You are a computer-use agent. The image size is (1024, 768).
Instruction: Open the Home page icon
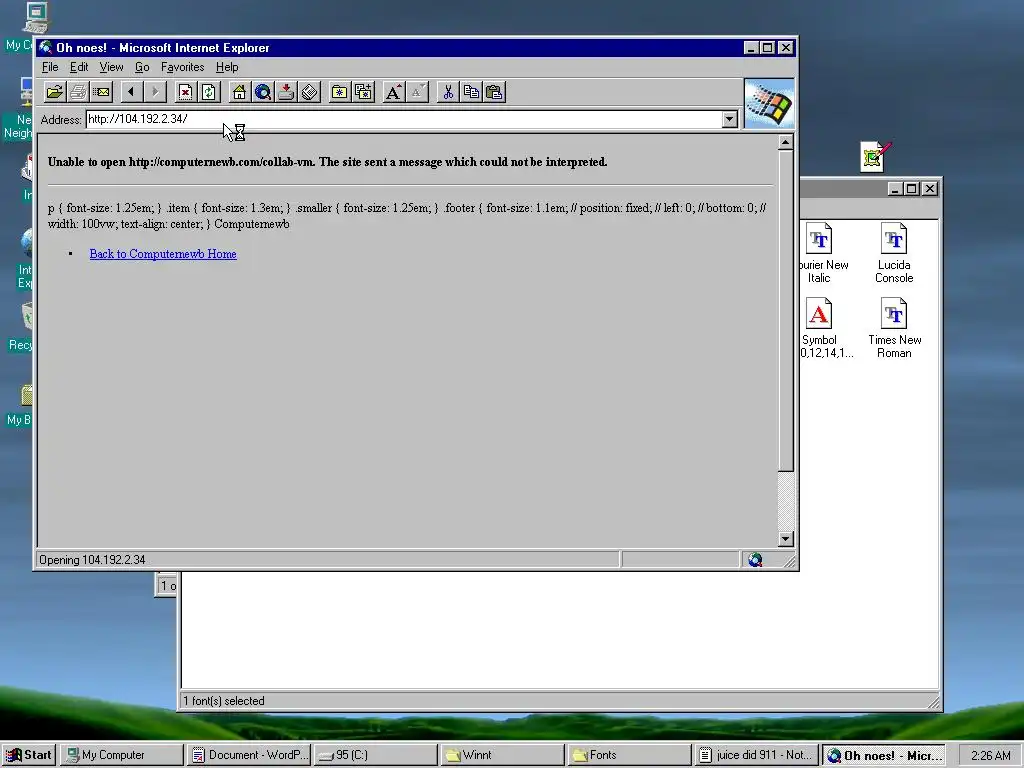point(239,92)
